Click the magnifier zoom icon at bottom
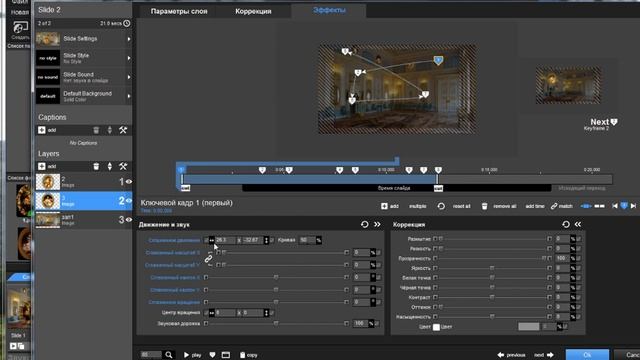This screenshot has width=640, height=360. click(x=169, y=355)
